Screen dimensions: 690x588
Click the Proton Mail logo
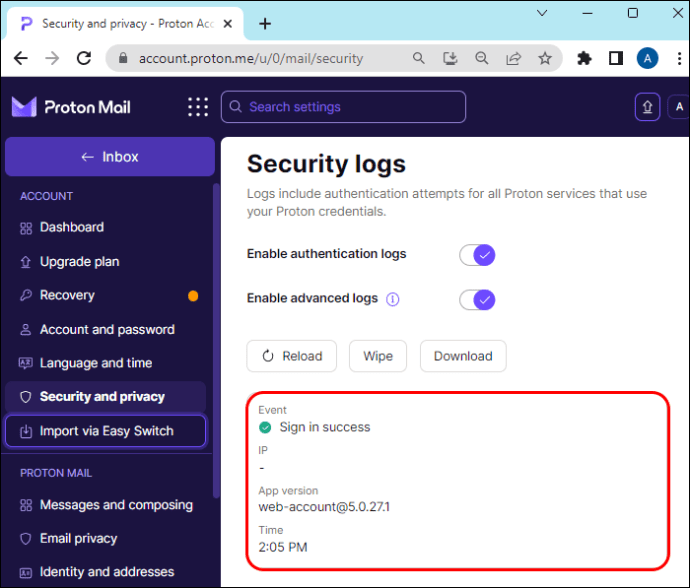[71, 107]
